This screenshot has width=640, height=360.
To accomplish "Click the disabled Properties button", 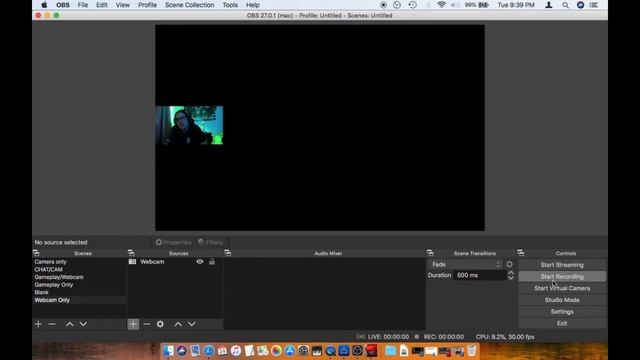I will coord(173,242).
